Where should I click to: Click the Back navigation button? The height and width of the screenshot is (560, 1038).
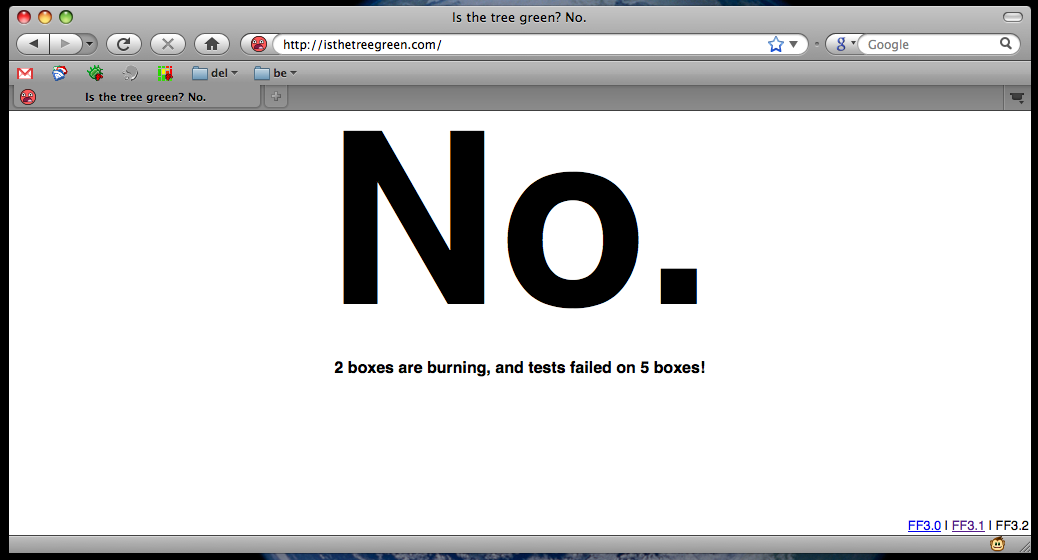pos(33,44)
